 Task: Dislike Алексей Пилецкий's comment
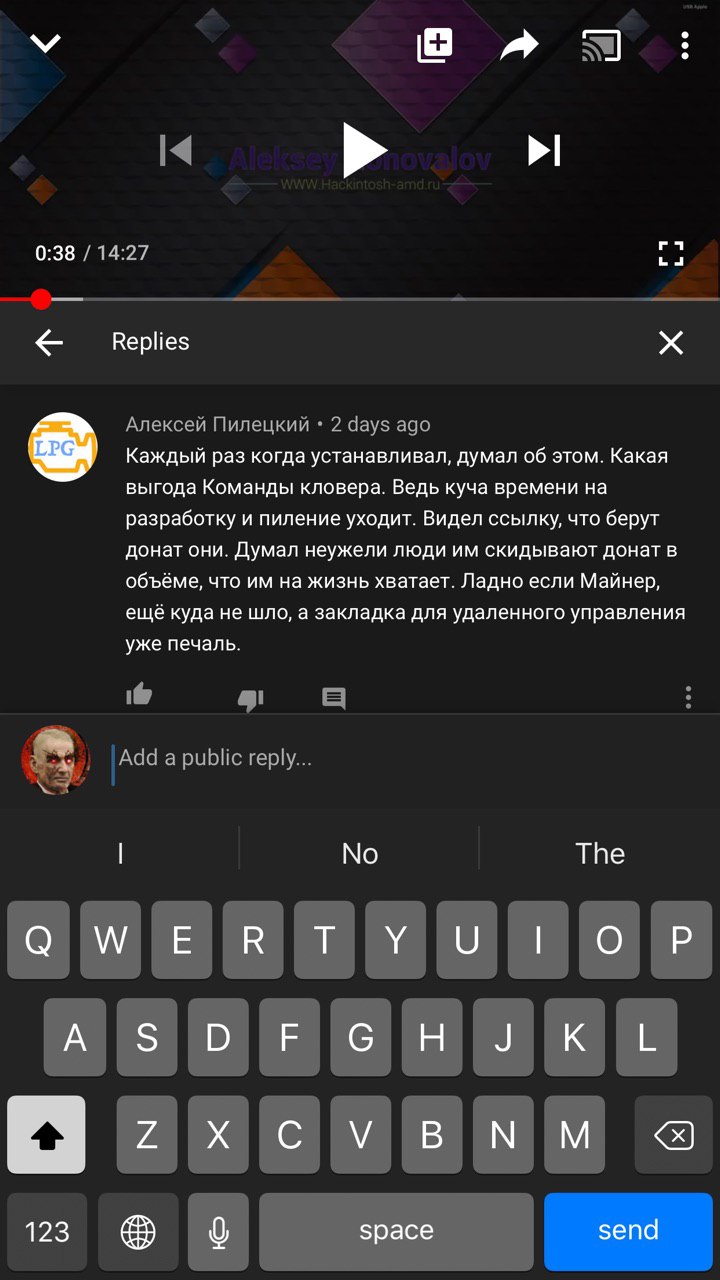[250, 699]
